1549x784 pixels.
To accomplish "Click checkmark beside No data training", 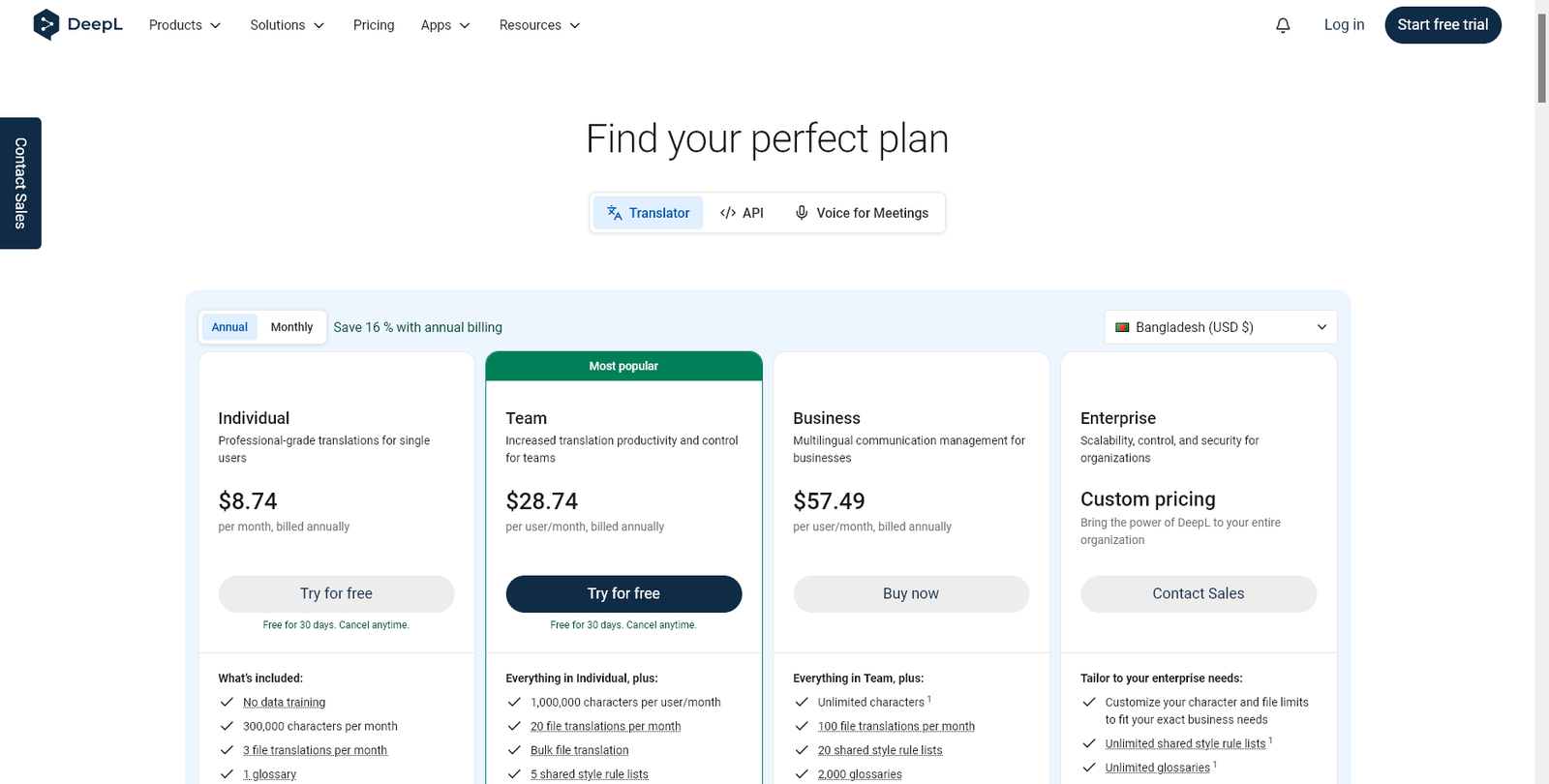I will pyautogui.click(x=227, y=702).
